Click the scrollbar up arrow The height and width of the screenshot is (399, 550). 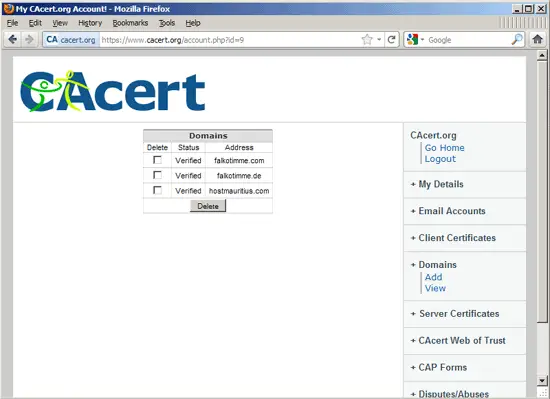542,55
